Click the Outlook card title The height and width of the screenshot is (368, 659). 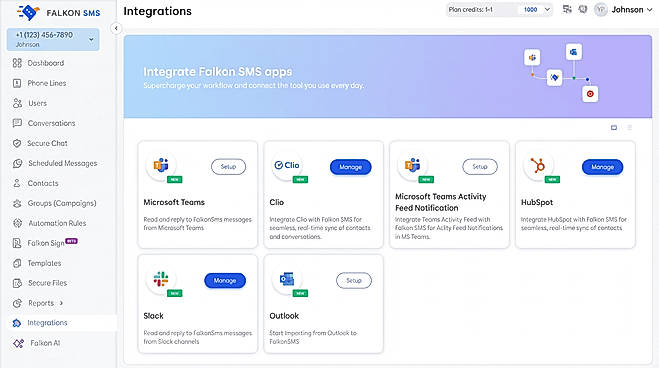pyautogui.click(x=284, y=316)
